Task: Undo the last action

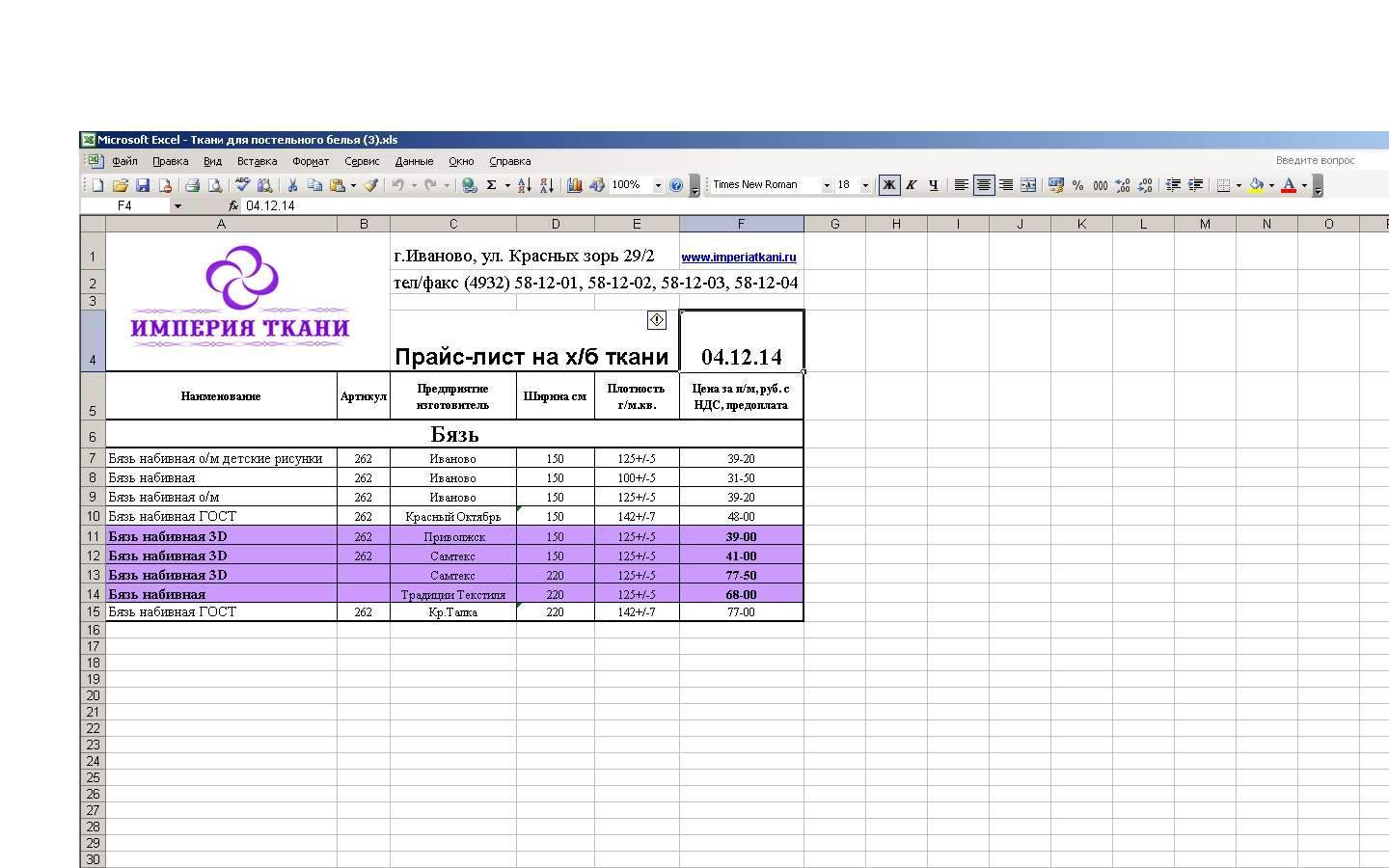Action: click(x=397, y=185)
